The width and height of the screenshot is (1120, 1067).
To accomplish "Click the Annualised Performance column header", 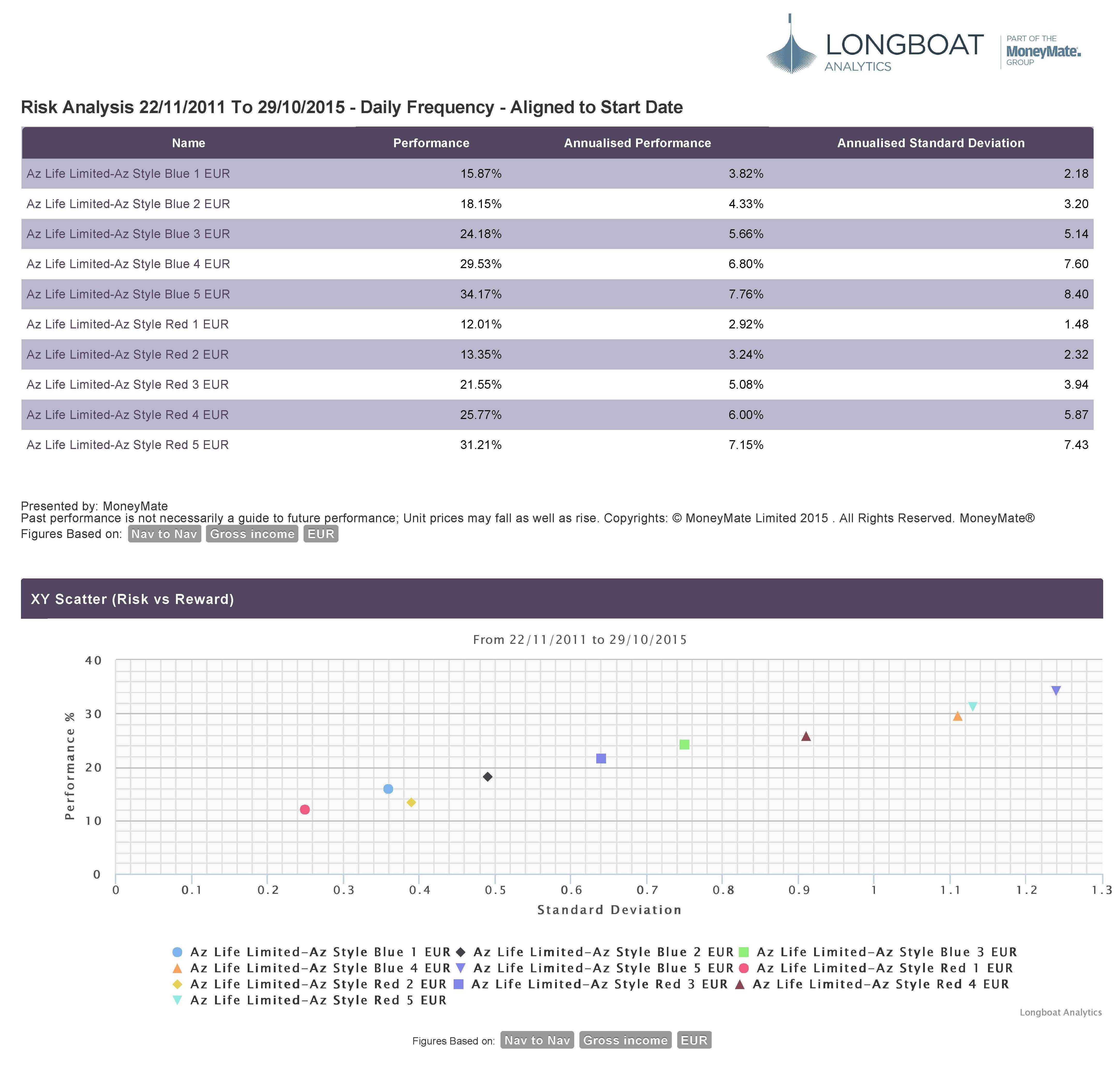I will tap(637, 143).
